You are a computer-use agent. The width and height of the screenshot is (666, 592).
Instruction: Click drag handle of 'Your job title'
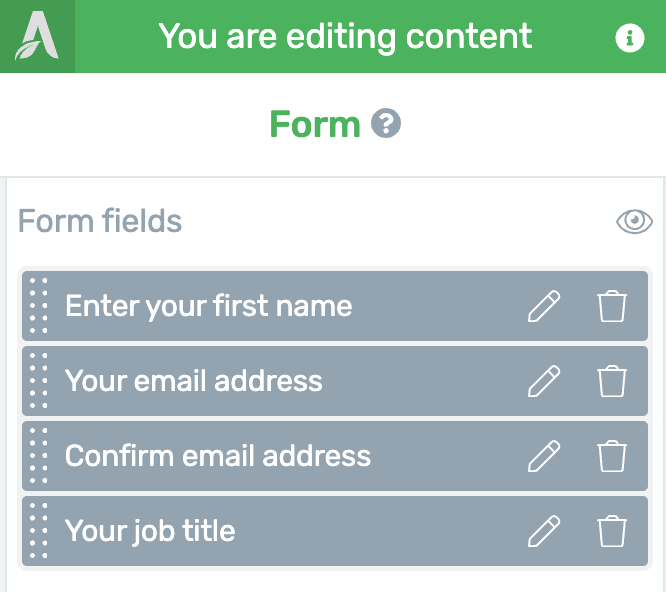(x=39, y=530)
